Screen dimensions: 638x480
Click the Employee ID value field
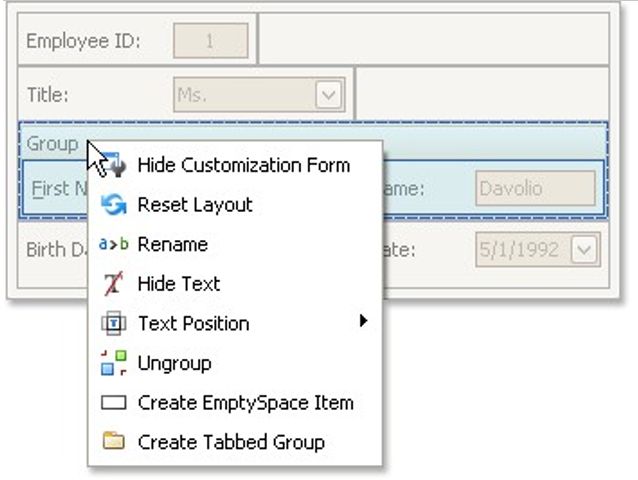point(210,41)
